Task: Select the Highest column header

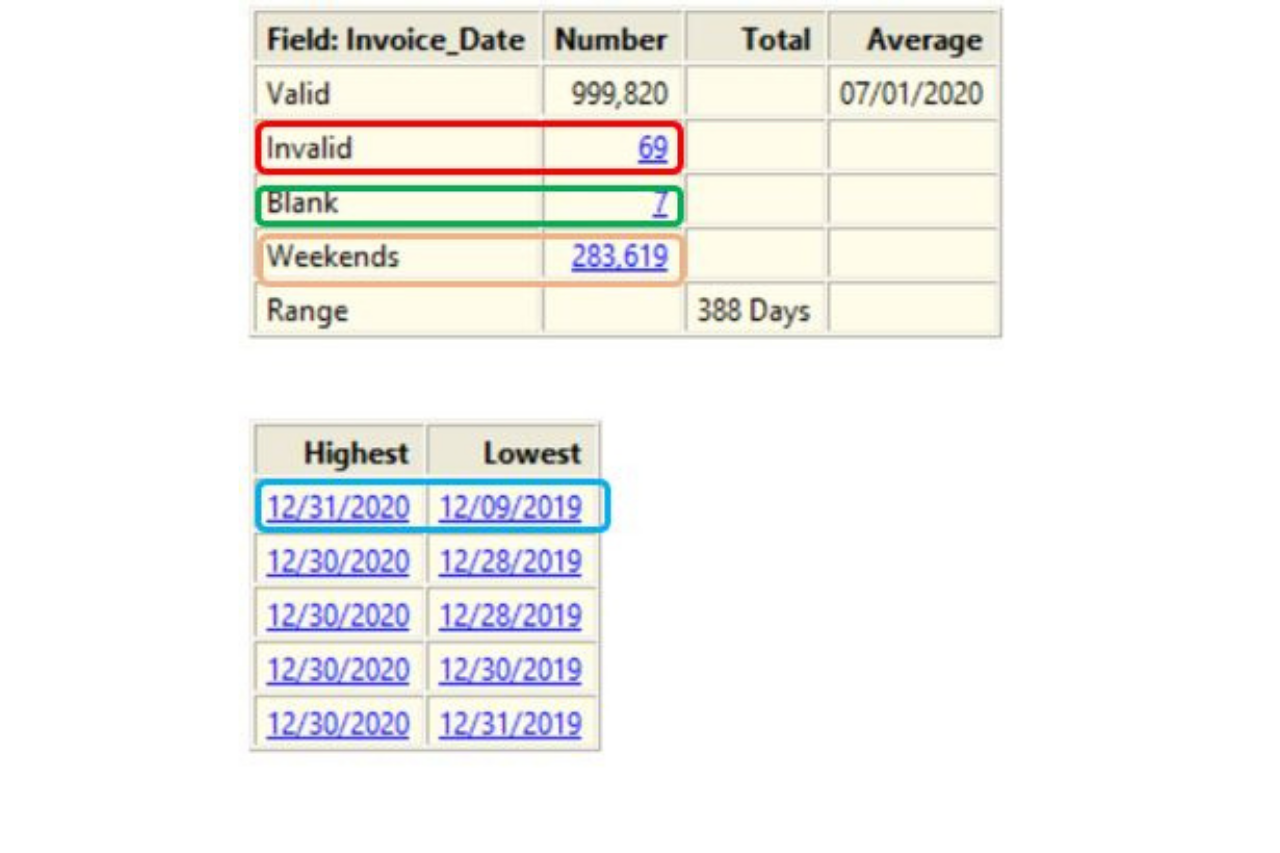Action: (x=356, y=453)
